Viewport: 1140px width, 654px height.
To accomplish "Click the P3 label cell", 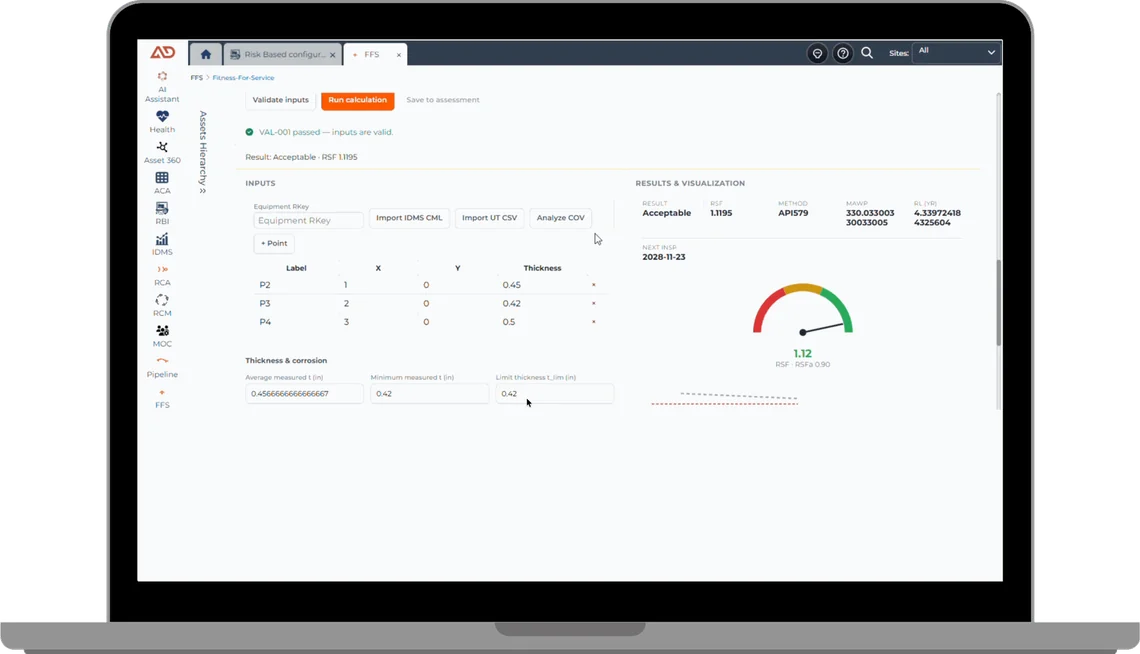I will [265, 303].
